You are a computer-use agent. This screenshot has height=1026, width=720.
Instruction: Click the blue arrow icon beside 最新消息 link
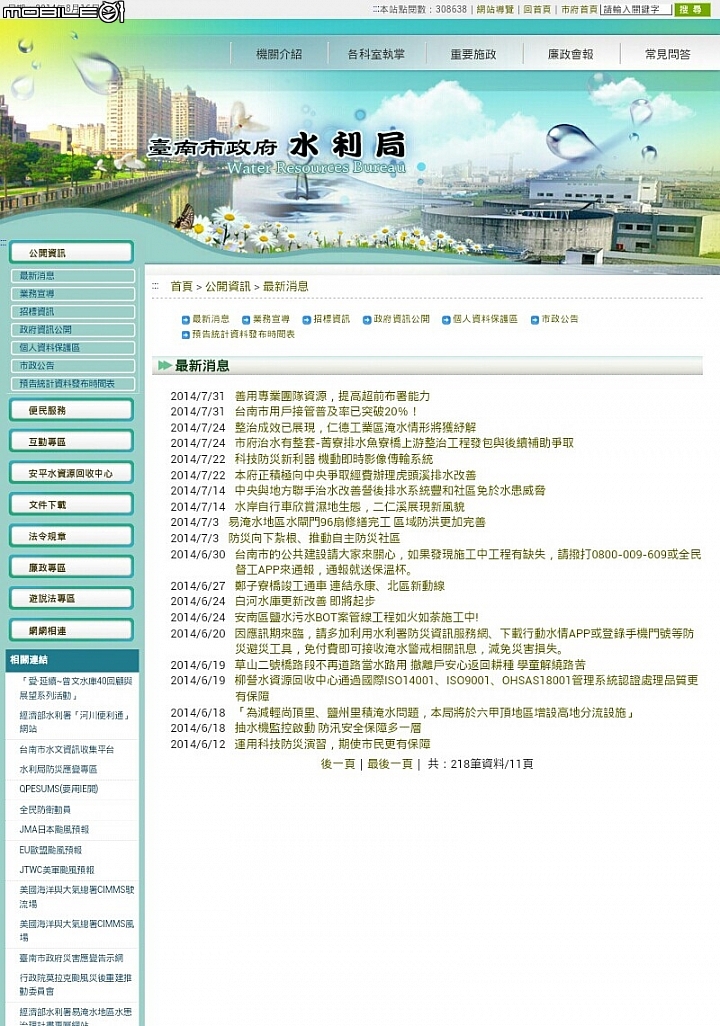[x=185, y=320]
